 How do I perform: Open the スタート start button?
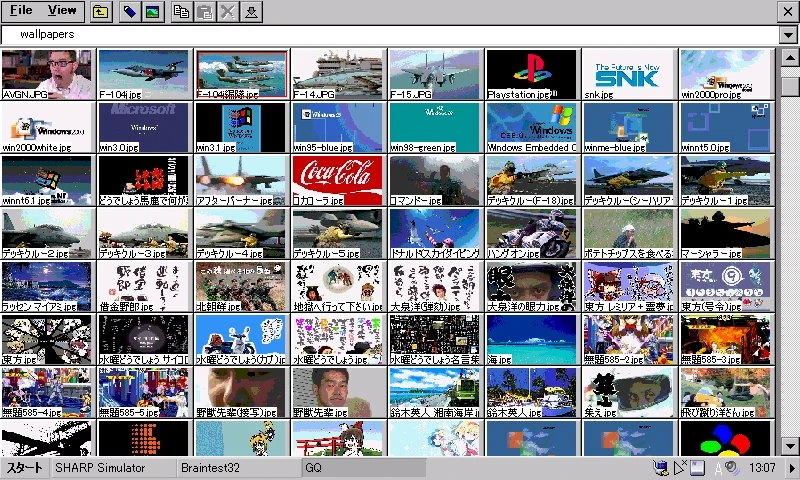point(24,468)
